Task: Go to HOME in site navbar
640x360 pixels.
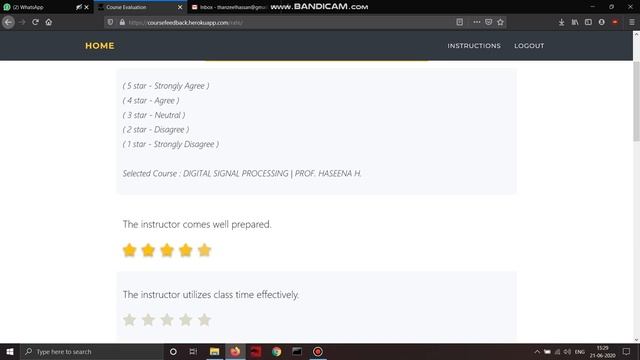Action: tap(100, 46)
